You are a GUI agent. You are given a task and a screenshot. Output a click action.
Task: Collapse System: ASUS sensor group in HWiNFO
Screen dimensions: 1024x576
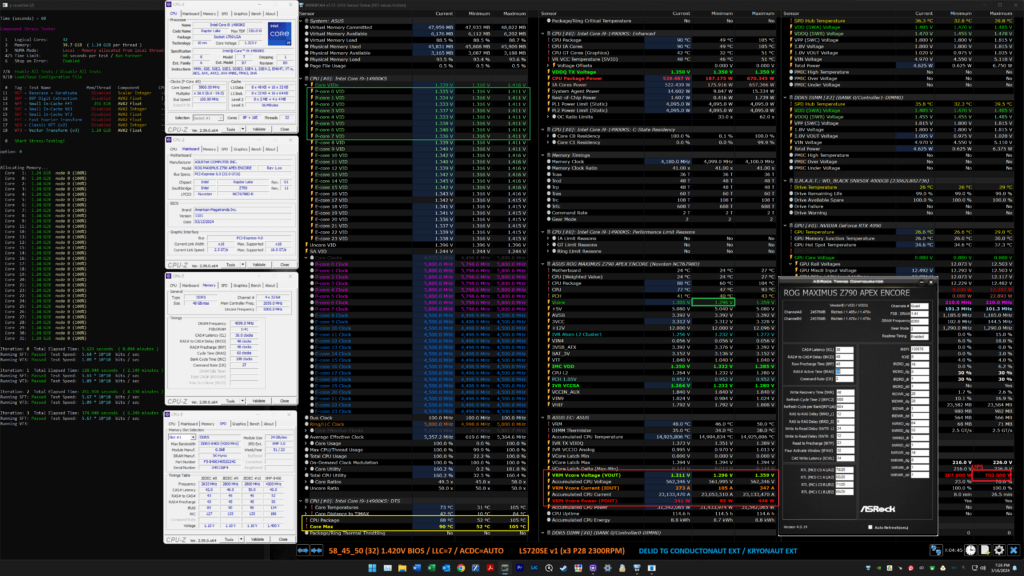click(x=302, y=21)
